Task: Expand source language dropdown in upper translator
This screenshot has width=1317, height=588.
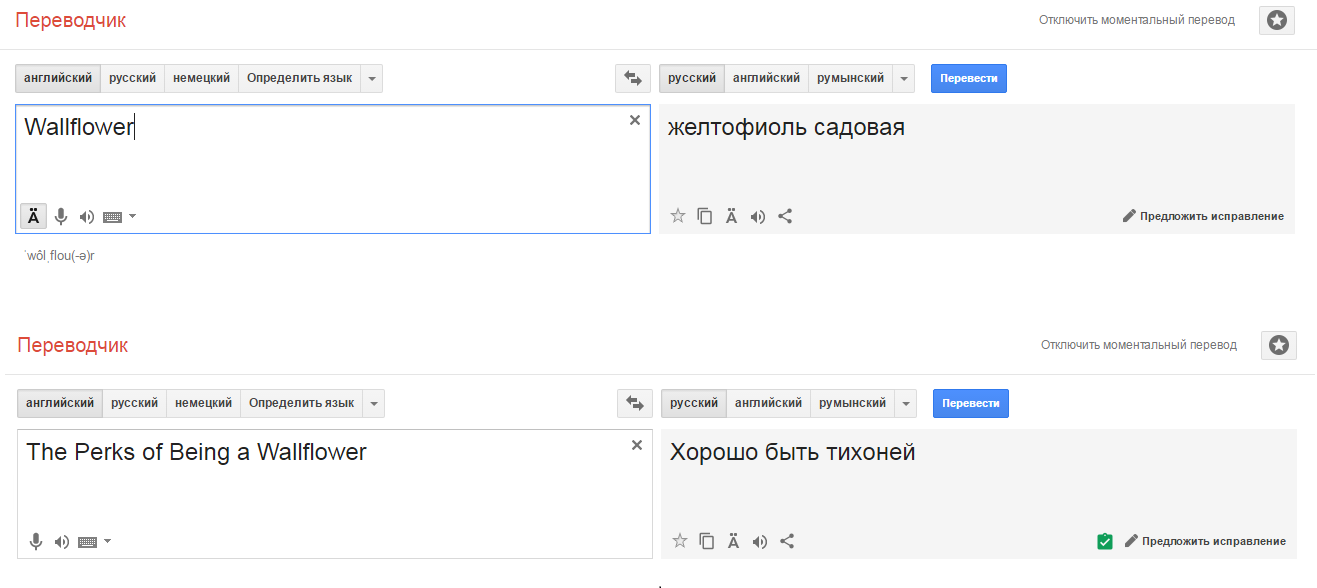Action: [x=372, y=78]
